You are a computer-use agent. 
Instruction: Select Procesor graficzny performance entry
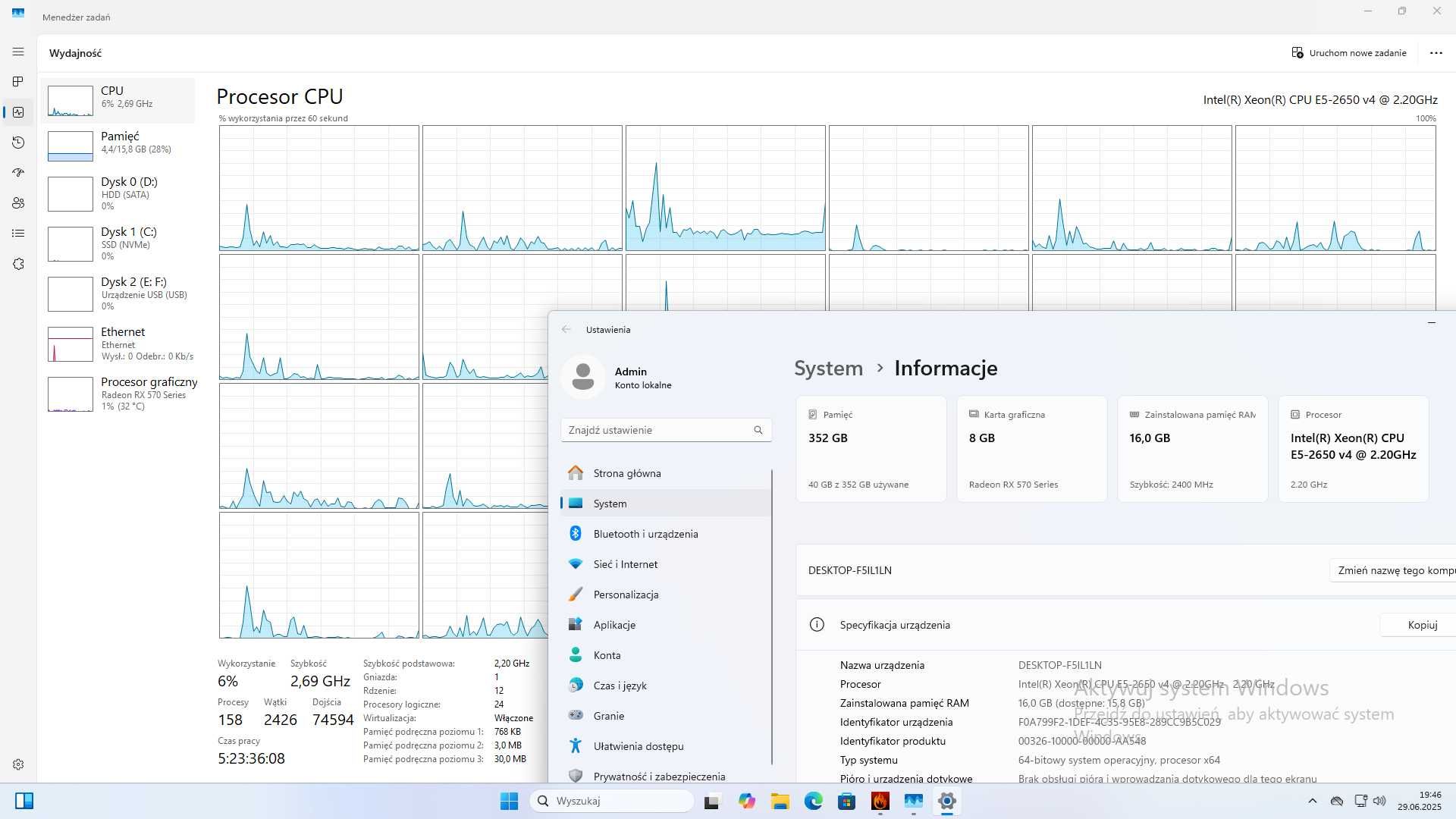click(118, 394)
